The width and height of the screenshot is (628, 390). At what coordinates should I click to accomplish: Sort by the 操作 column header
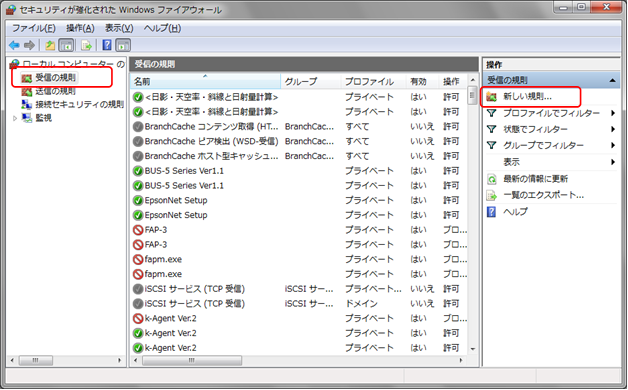(x=453, y=82)
